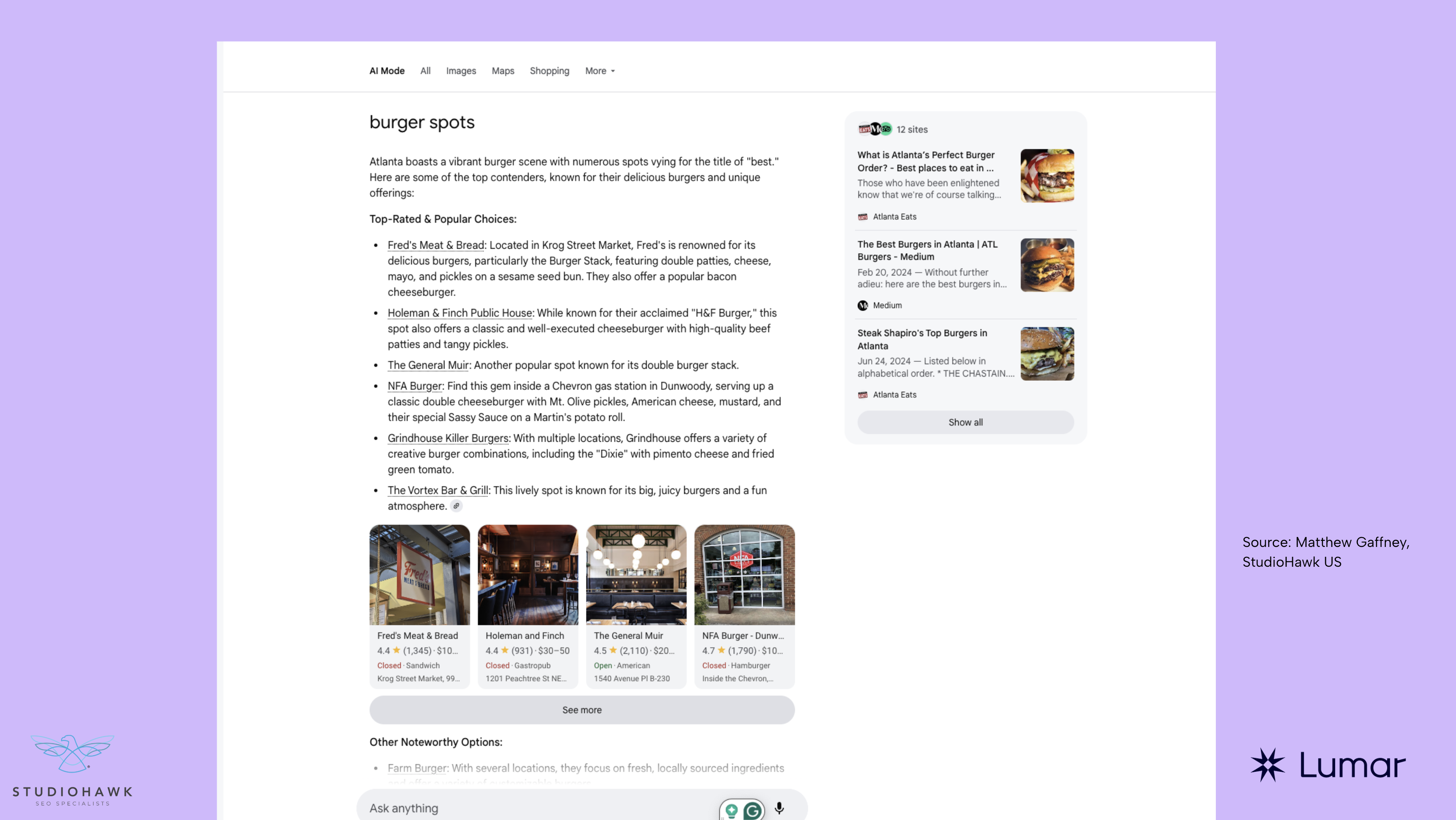Viewport: 1456px width, 820px height.
Task: Open 'The Best Burgers in Atlanta | ATL Burgers - Medium'
Action: coord(927,251)
